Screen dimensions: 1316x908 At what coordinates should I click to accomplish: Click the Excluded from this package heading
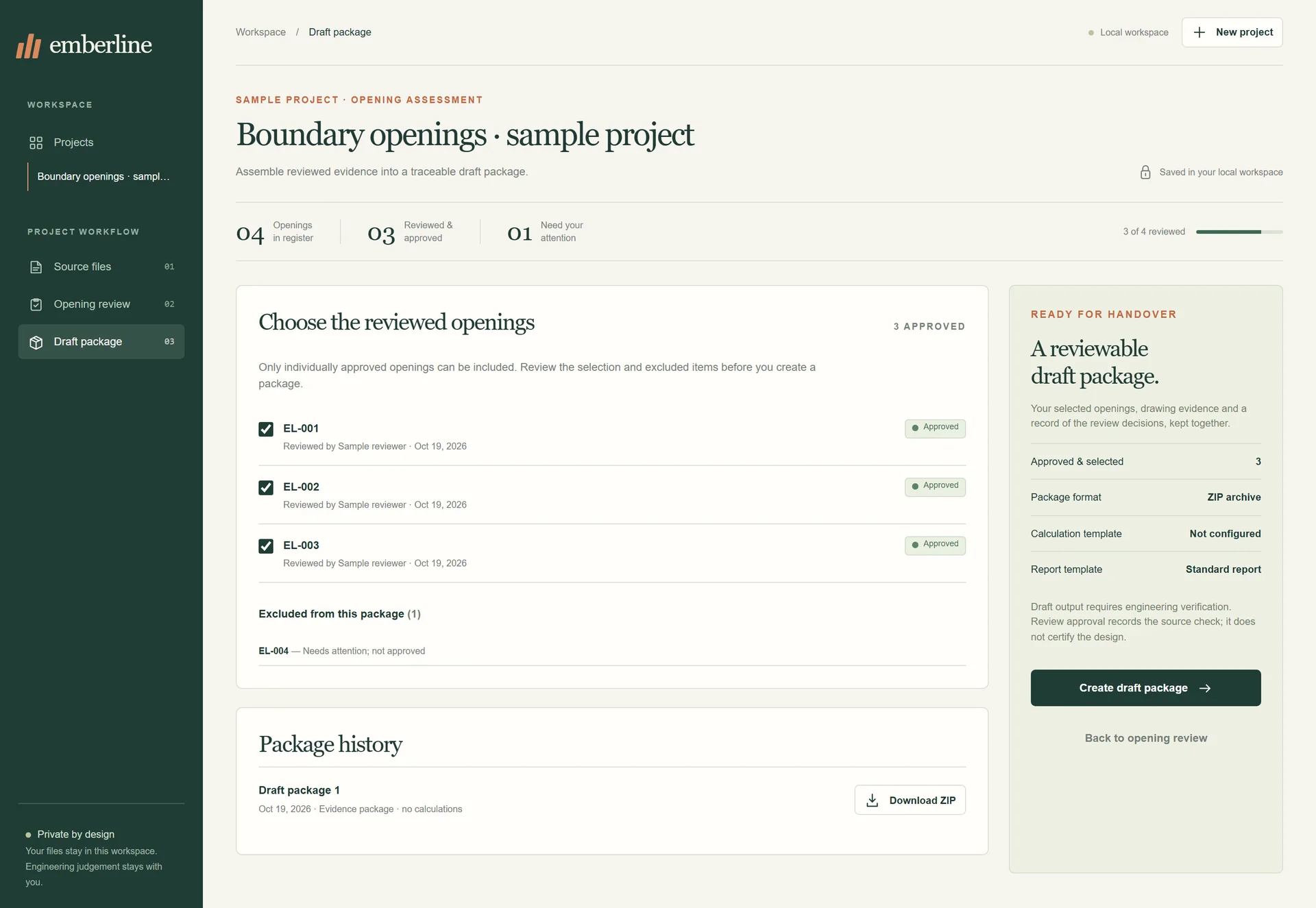point(339,614)
